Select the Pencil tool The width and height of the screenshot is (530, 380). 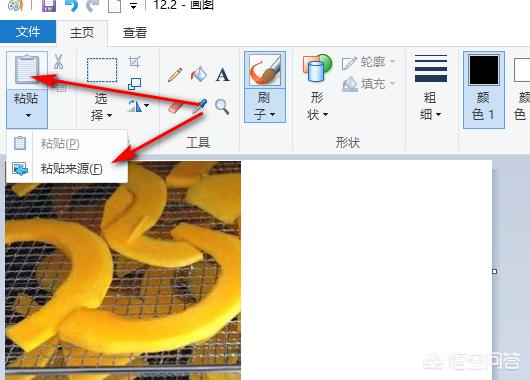coord(175,75)
